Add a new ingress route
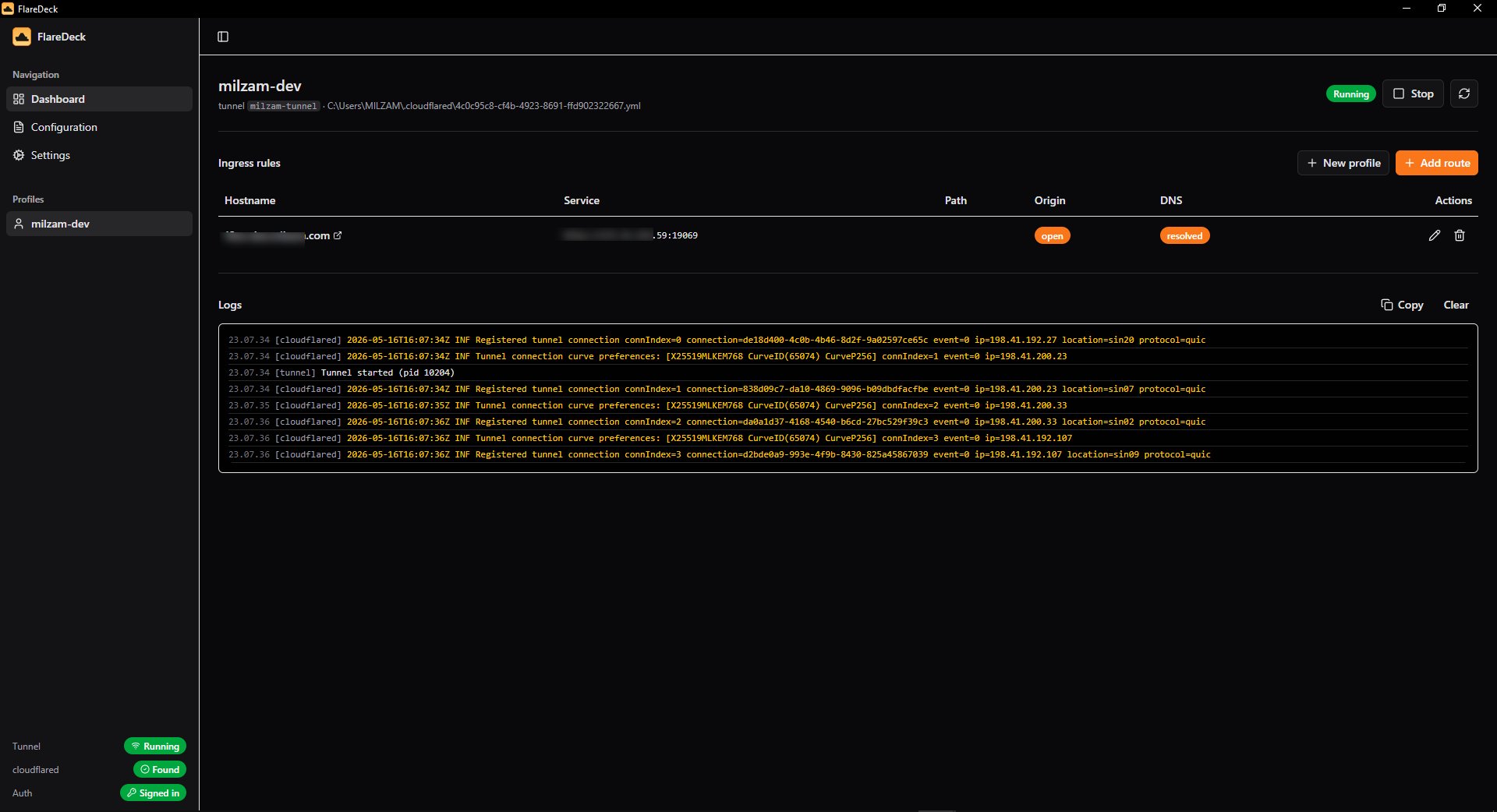 tap(1437, 163)
